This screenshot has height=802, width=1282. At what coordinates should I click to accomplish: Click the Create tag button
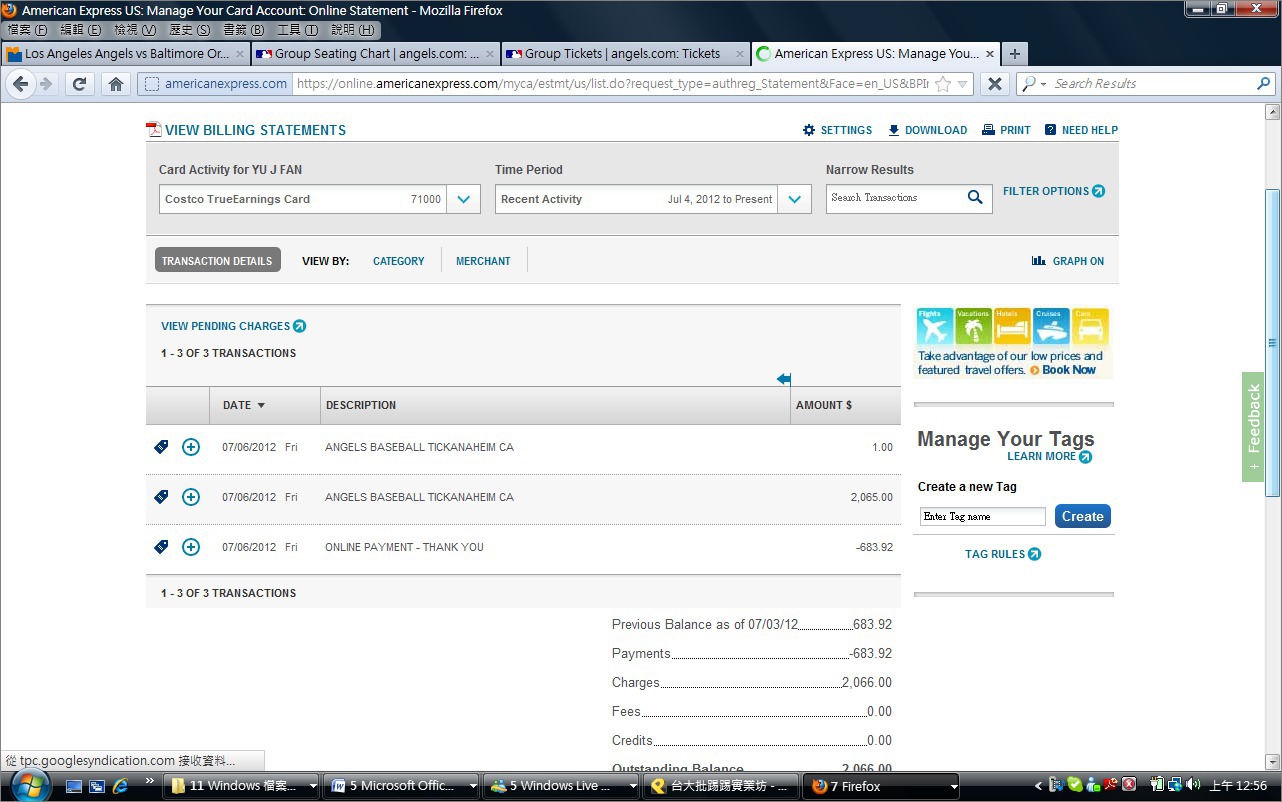click(1082, 516)
